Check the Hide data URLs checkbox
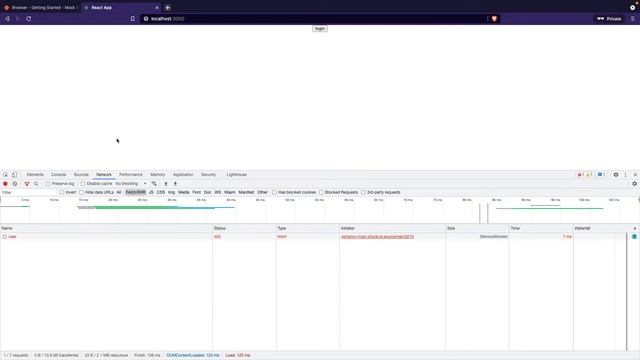Screen dimensions: 640x360 81,192
